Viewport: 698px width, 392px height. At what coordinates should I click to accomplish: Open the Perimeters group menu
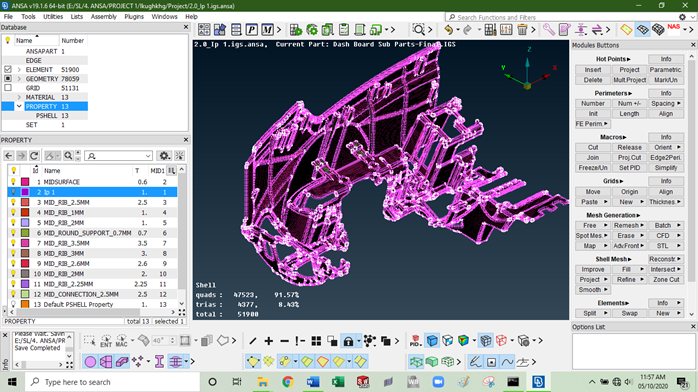[613, 93]
